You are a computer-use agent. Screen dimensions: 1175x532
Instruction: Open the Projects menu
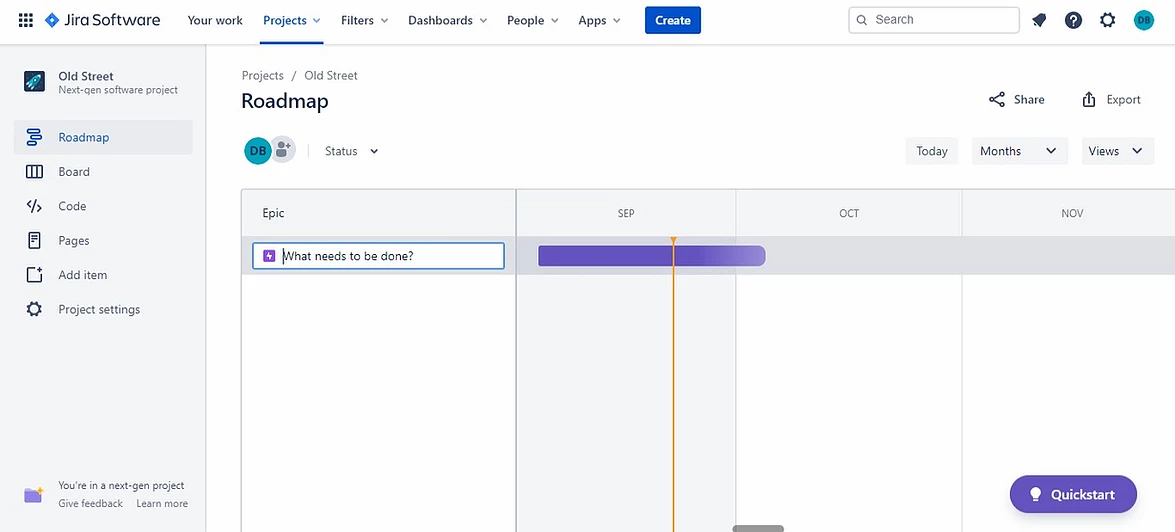click(x=291, y=20)
